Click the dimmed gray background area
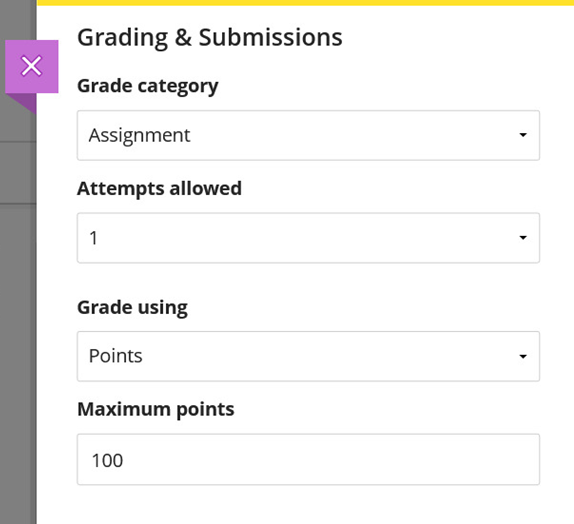The height and width of the screenshot is (524, 574). coord(18,330)
